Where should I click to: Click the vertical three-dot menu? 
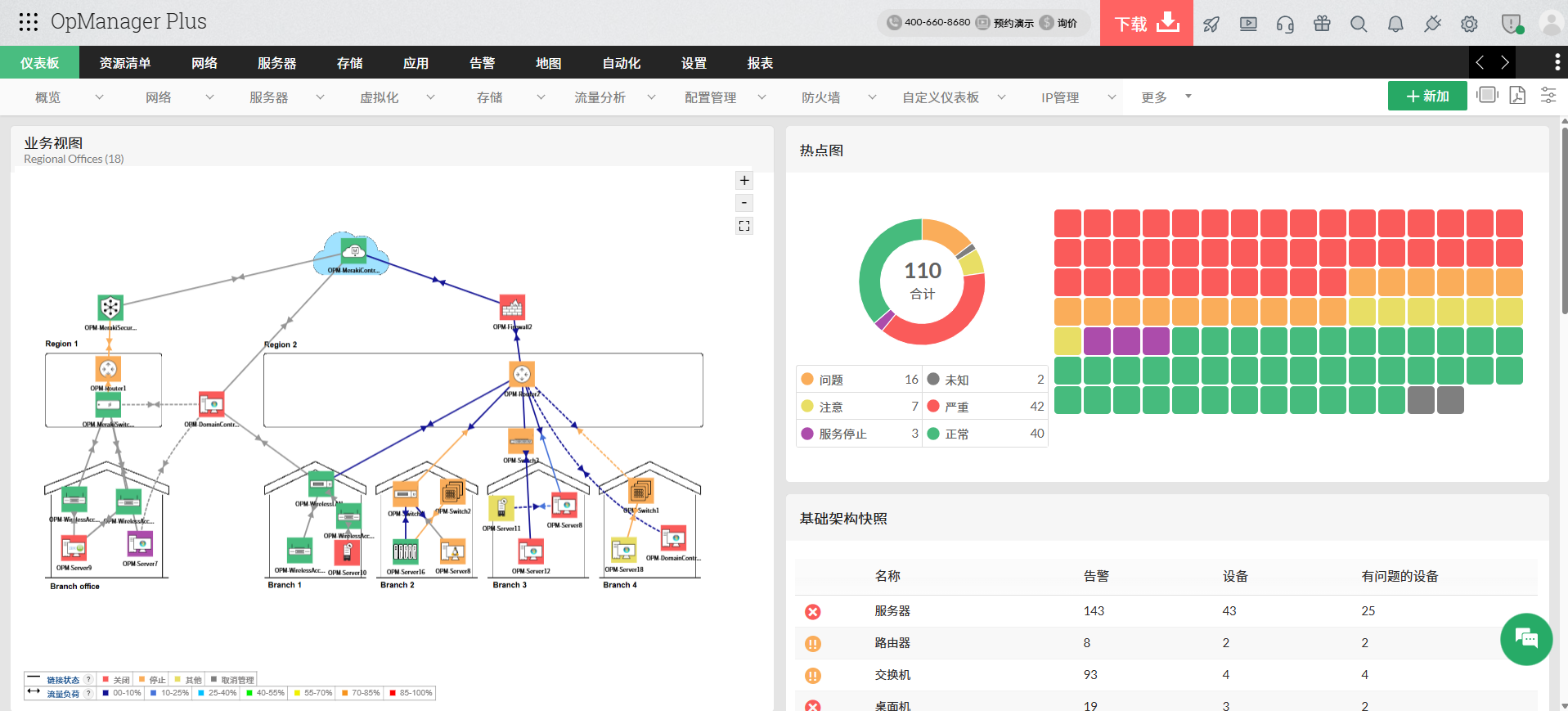point(1557,62)
